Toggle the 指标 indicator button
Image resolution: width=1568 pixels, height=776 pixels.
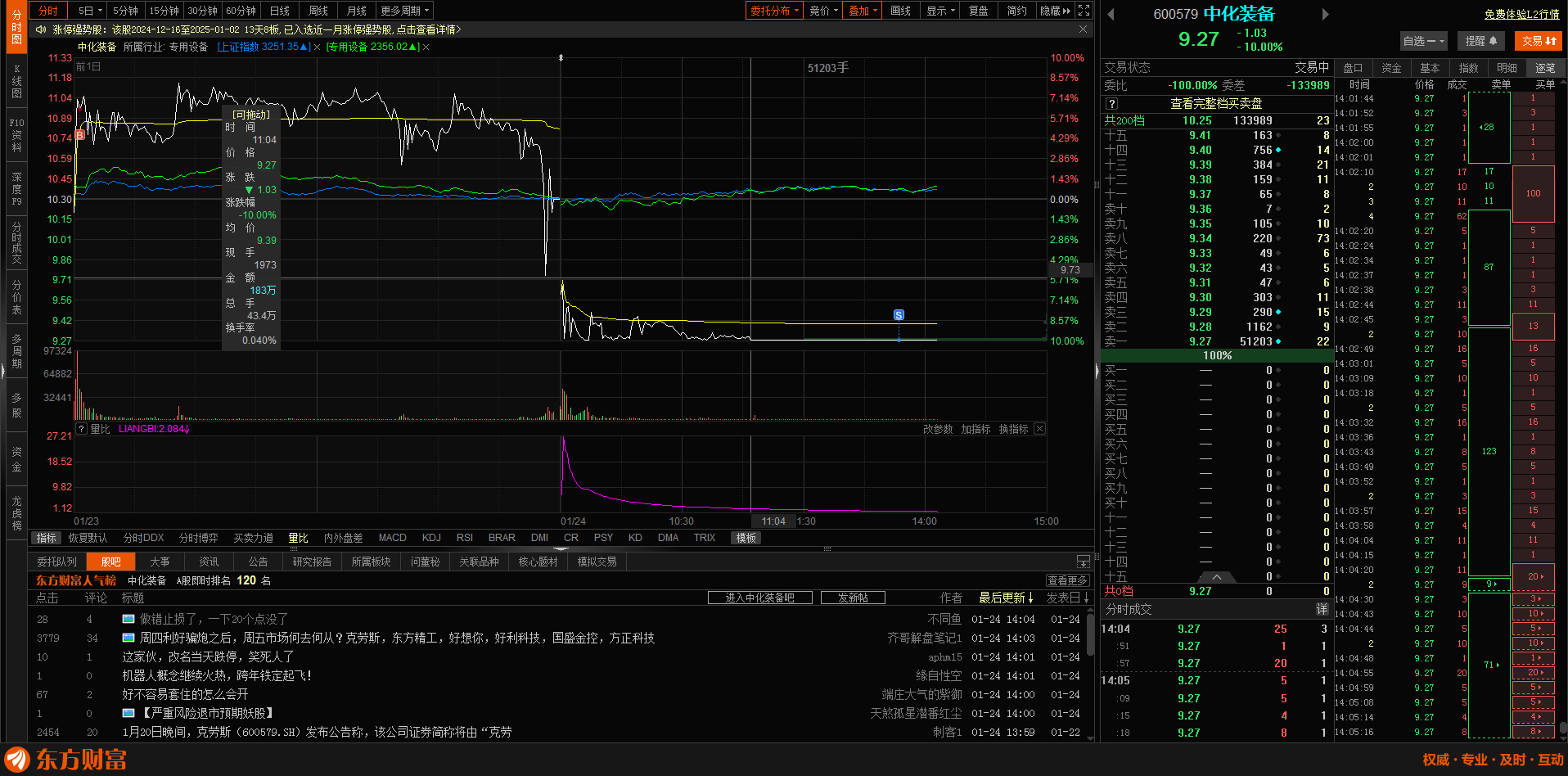(47, 538)
